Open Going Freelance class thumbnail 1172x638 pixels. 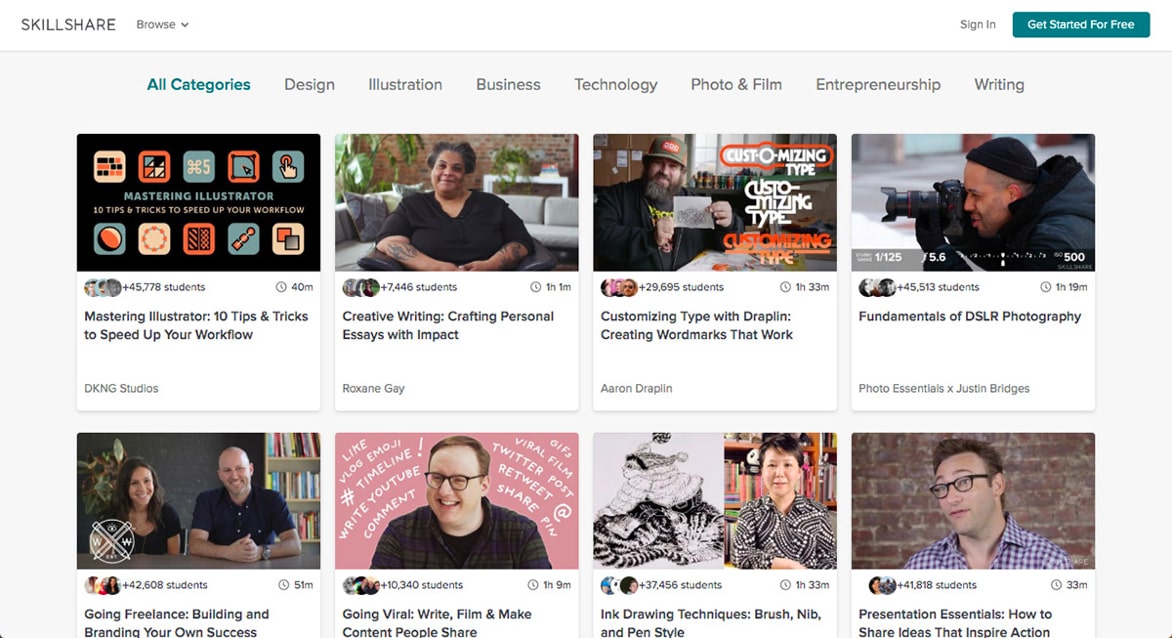(x=199, y=501)
